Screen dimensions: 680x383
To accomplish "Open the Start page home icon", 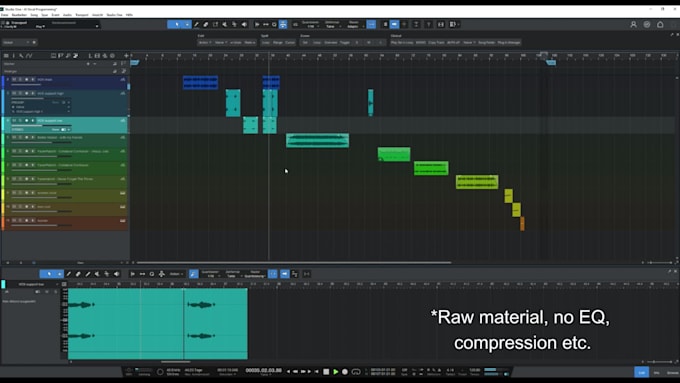I will (x=660, y=24).
